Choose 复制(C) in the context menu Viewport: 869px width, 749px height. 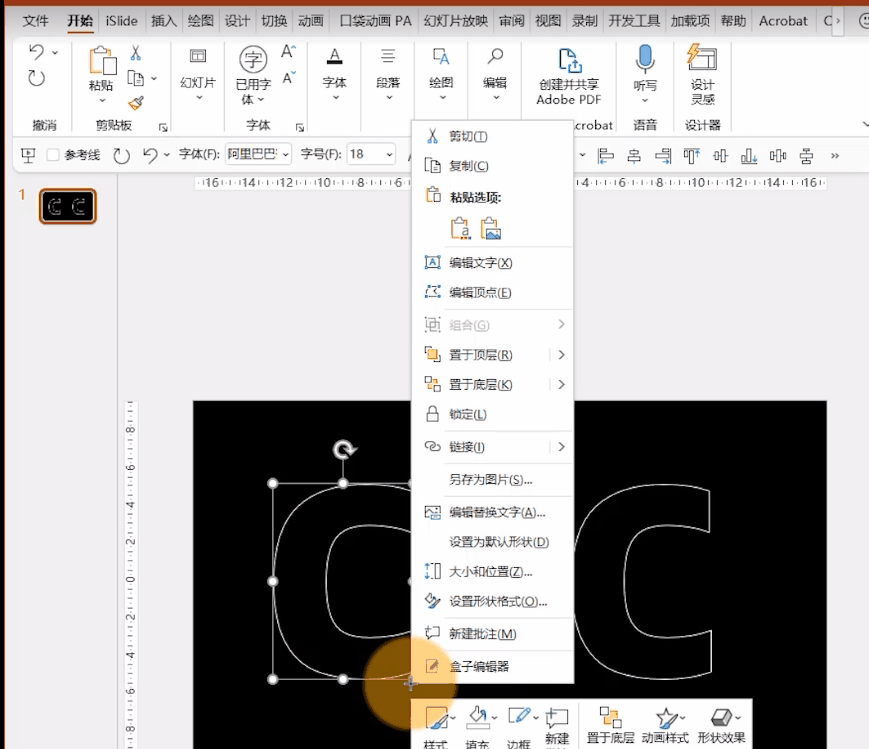point(492,165)
